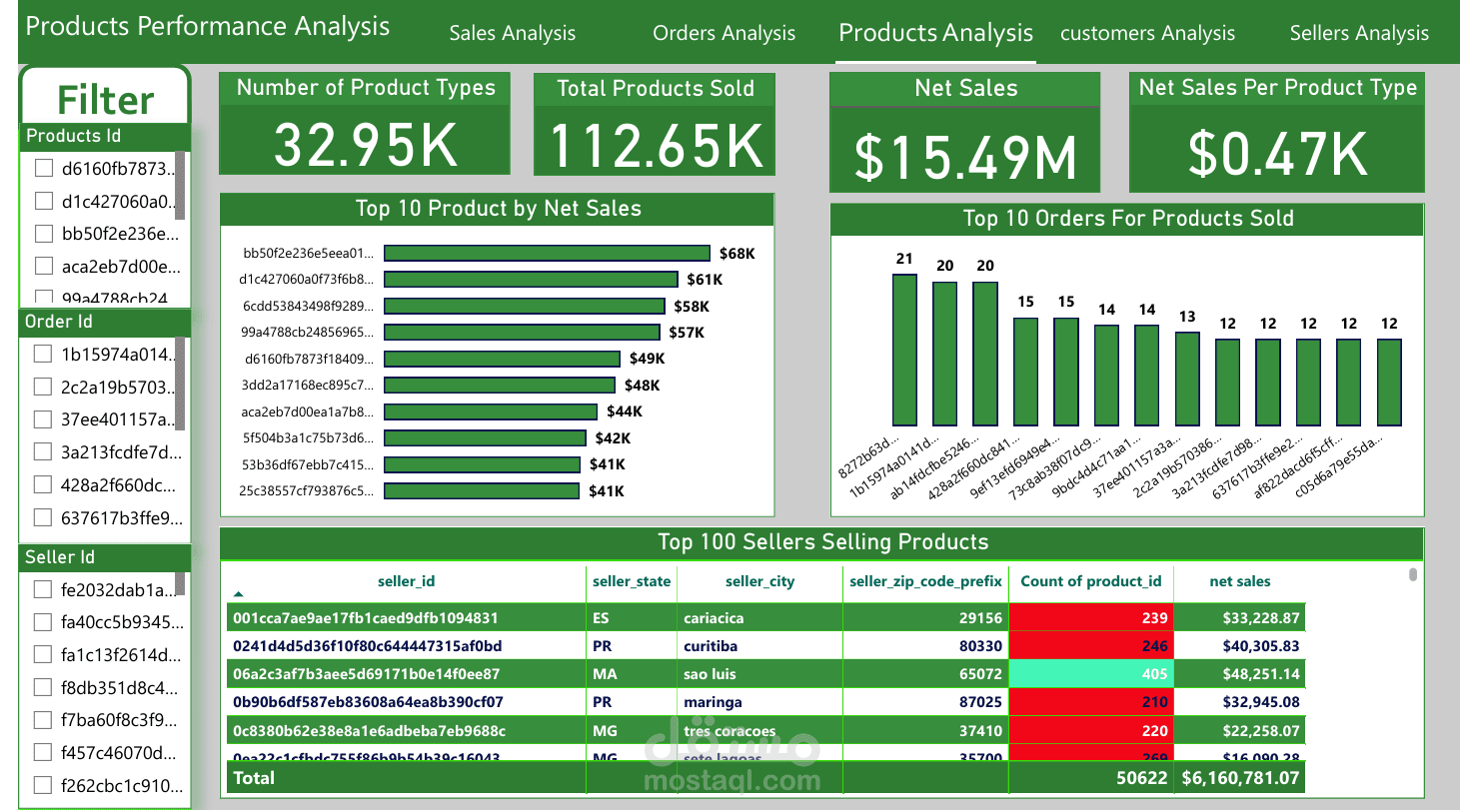1465x812 pixels.
Task: Sort by Count of product_id header
Action: pyautogui.click(x=1091, y=581)
